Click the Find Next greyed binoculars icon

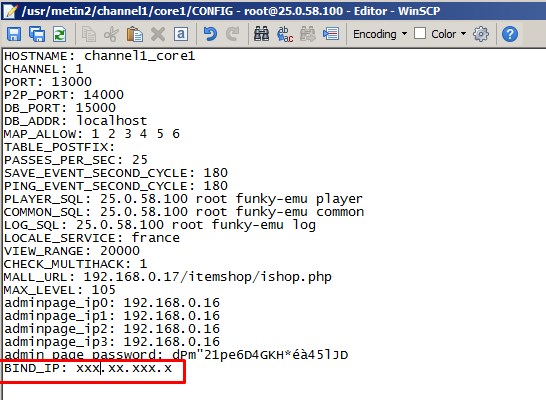click(308, 34)
